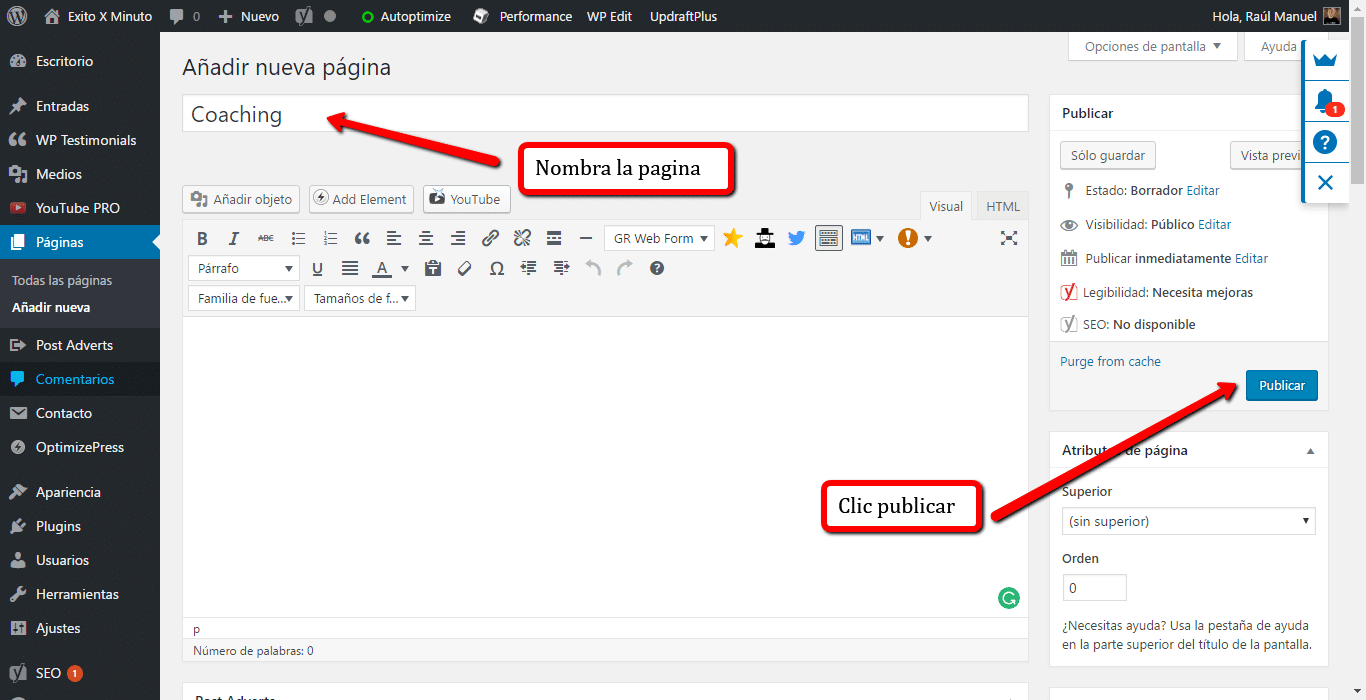Click the Purge from cache link
The height and width of the screenshot is (700, 1366).
[1110, 361]
